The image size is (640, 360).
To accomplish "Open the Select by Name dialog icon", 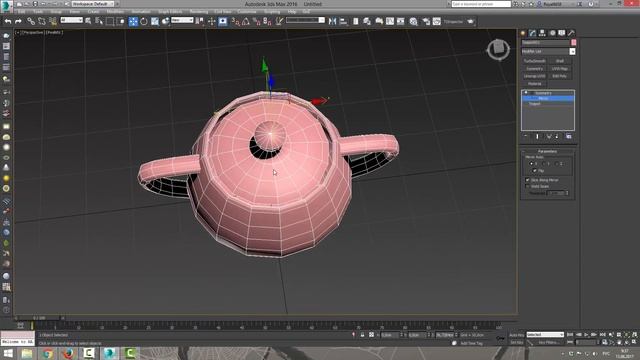I will [99, 21].
